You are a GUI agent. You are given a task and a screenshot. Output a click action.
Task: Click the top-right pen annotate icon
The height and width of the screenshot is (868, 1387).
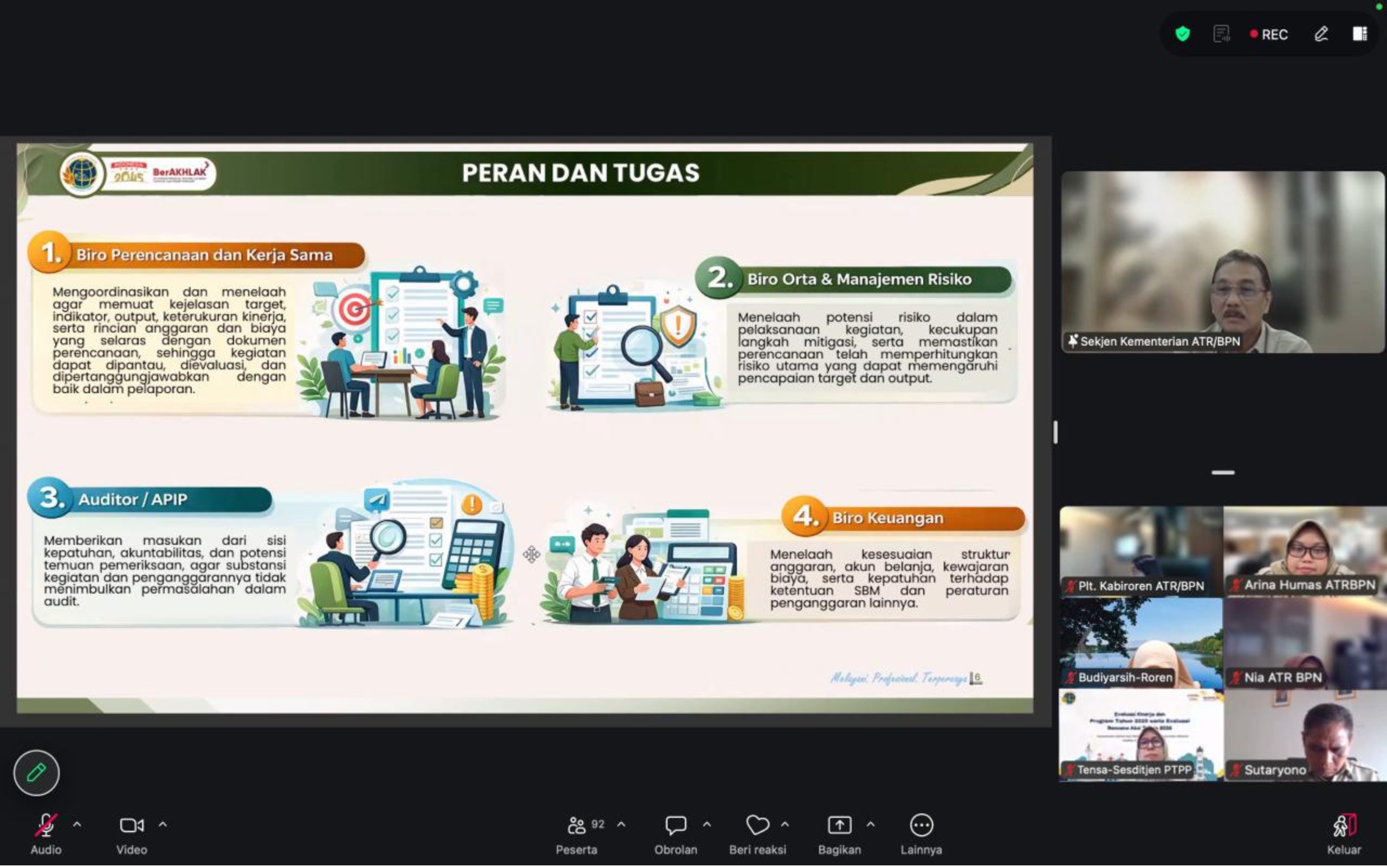point(1321,34)
